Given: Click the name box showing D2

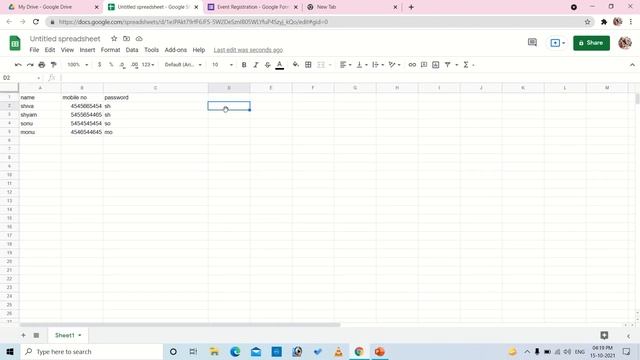Looking at the screenshot, I should tap(20, 78).
